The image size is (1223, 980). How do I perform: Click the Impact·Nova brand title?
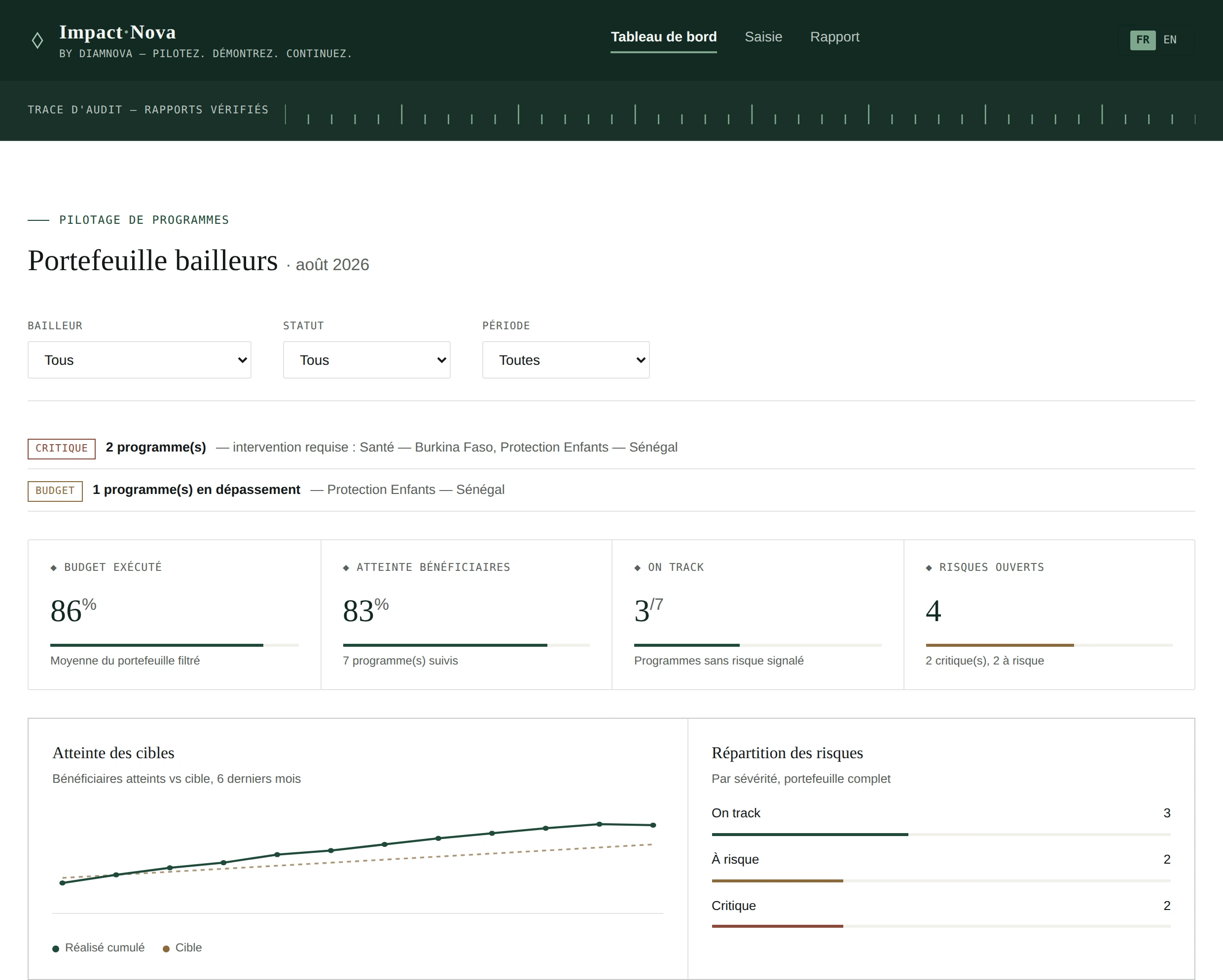click(117, 33)
